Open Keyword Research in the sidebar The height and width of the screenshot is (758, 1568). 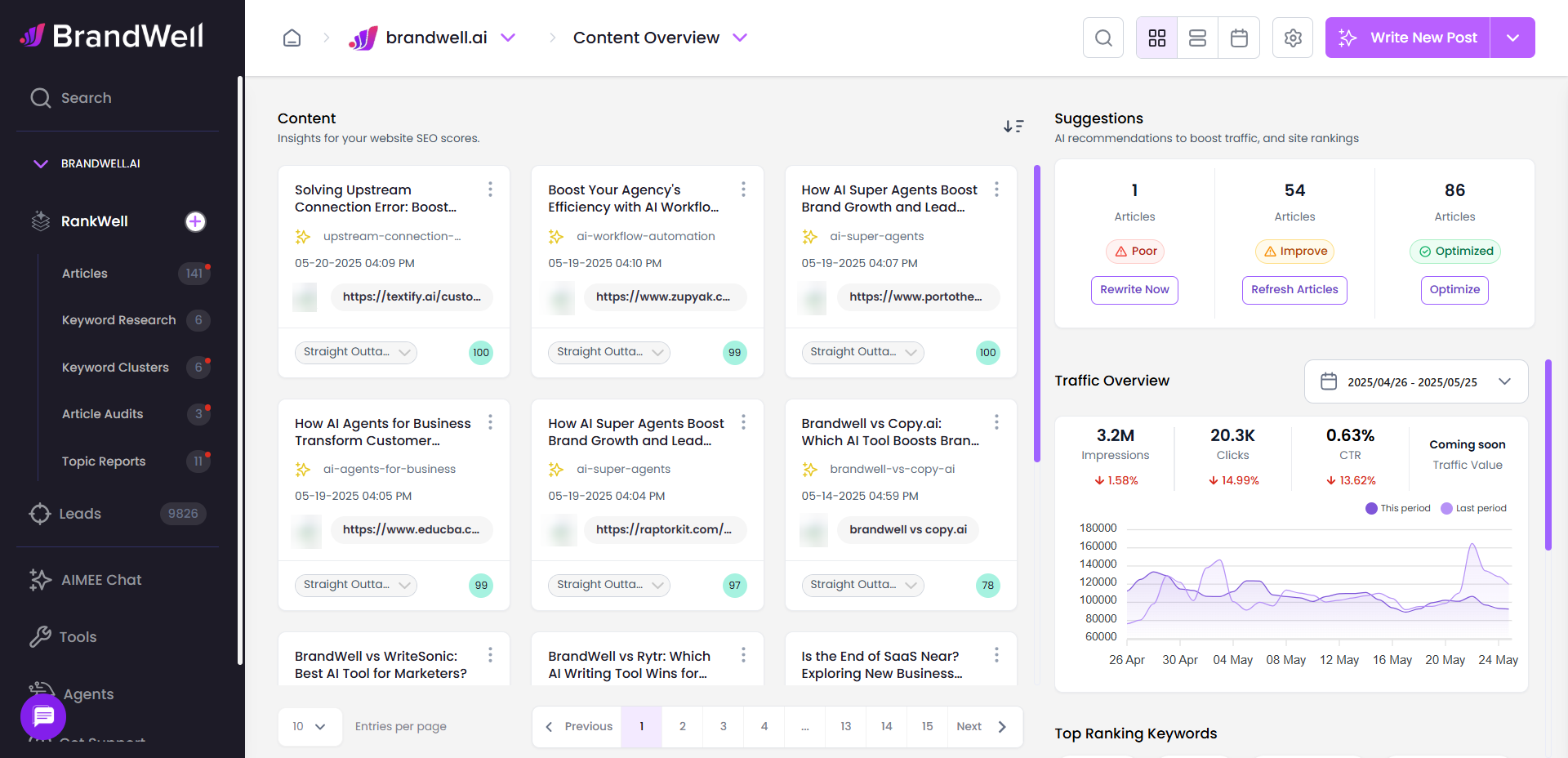119,320
